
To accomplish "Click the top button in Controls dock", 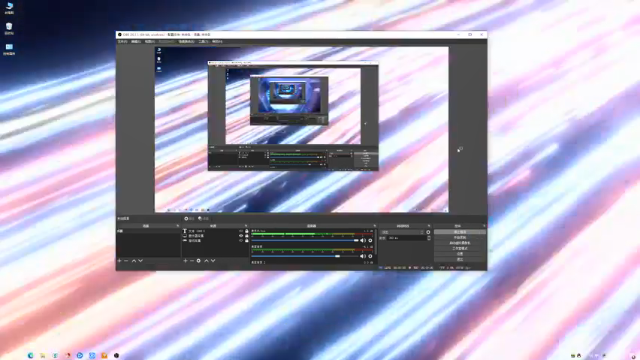I will (x=460, y=232).
